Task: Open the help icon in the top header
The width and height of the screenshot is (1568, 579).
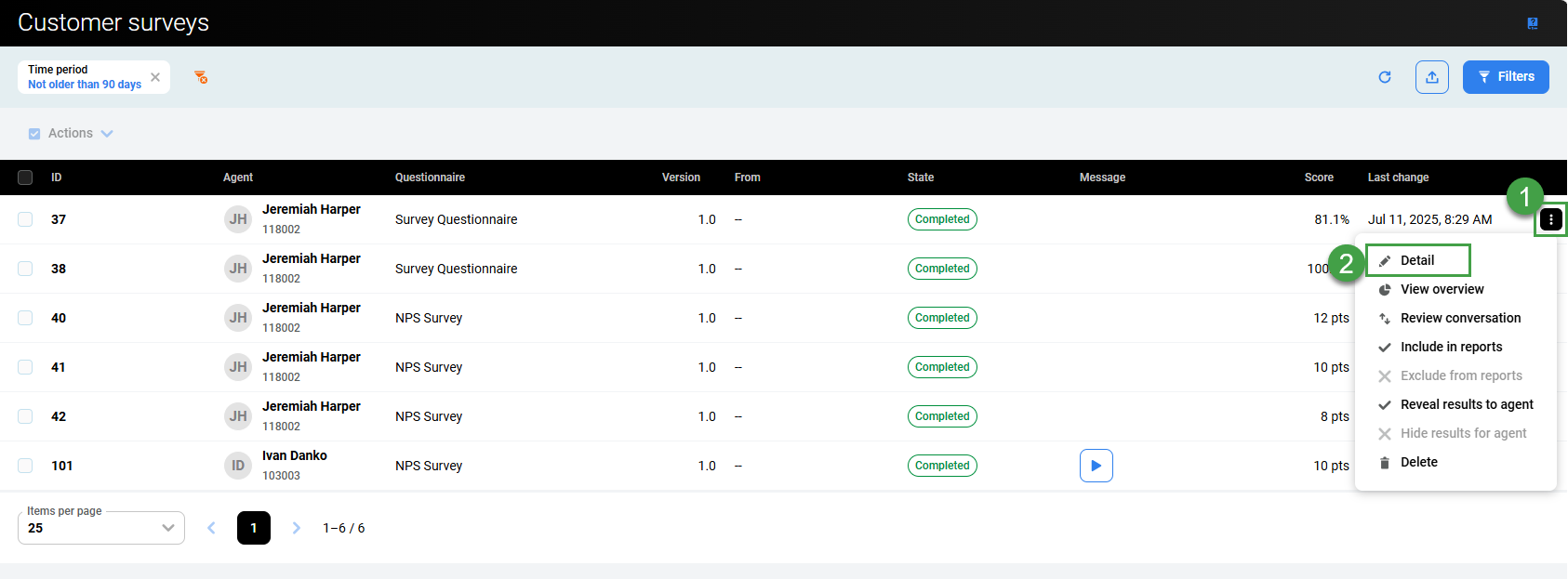Action: click(x=1533, y=23)
